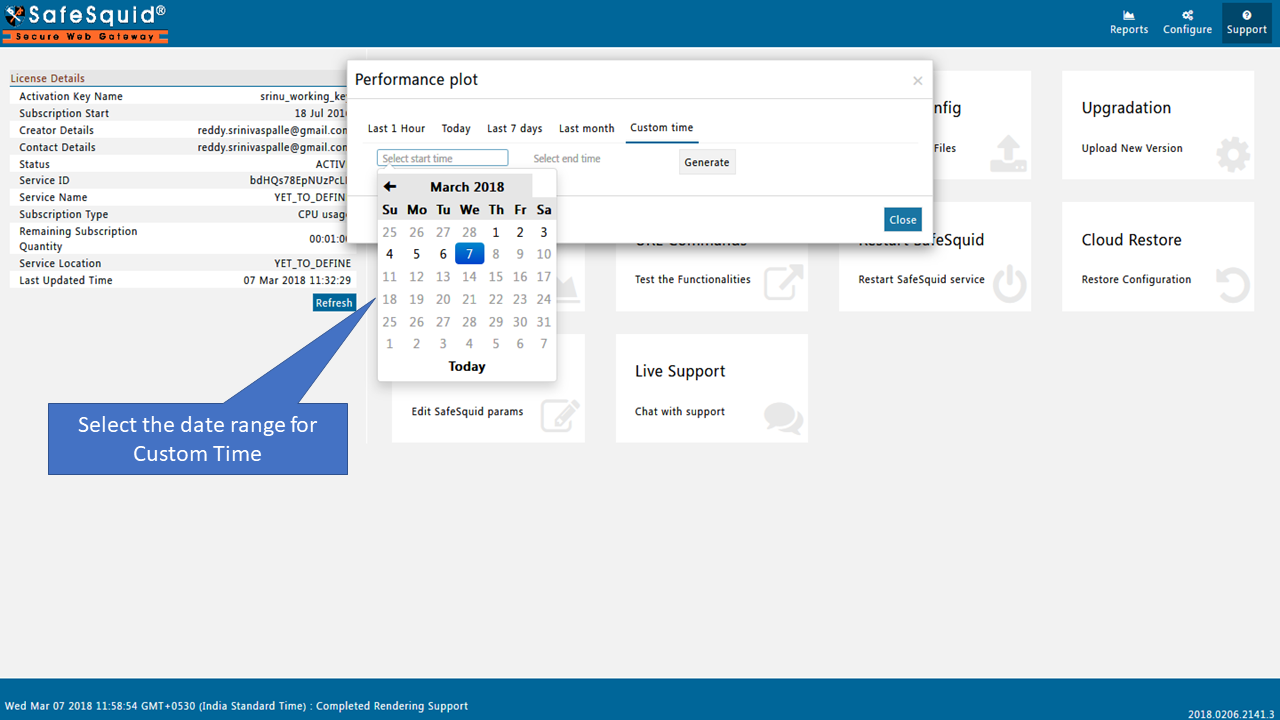This screenshot has height=720, width=1280.
Task: Open the Support section icon
Action: [x=1246, y=22]
